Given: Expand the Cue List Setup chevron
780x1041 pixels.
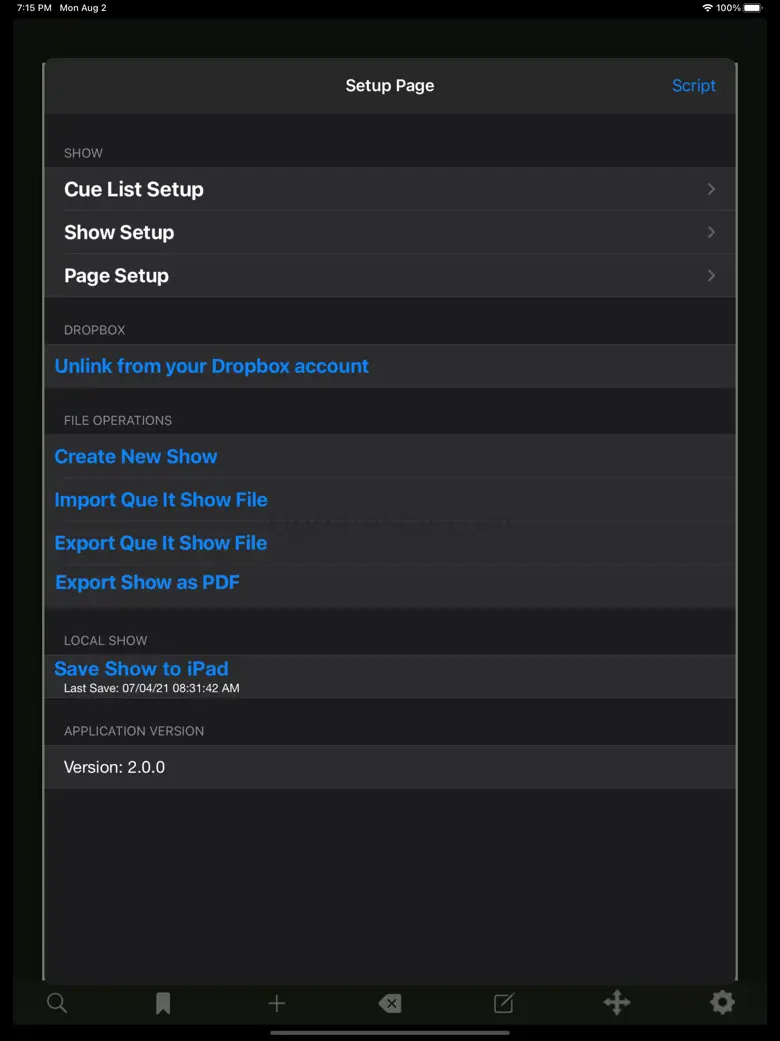Looking at the screenshot, I should [x=711, y=189].
